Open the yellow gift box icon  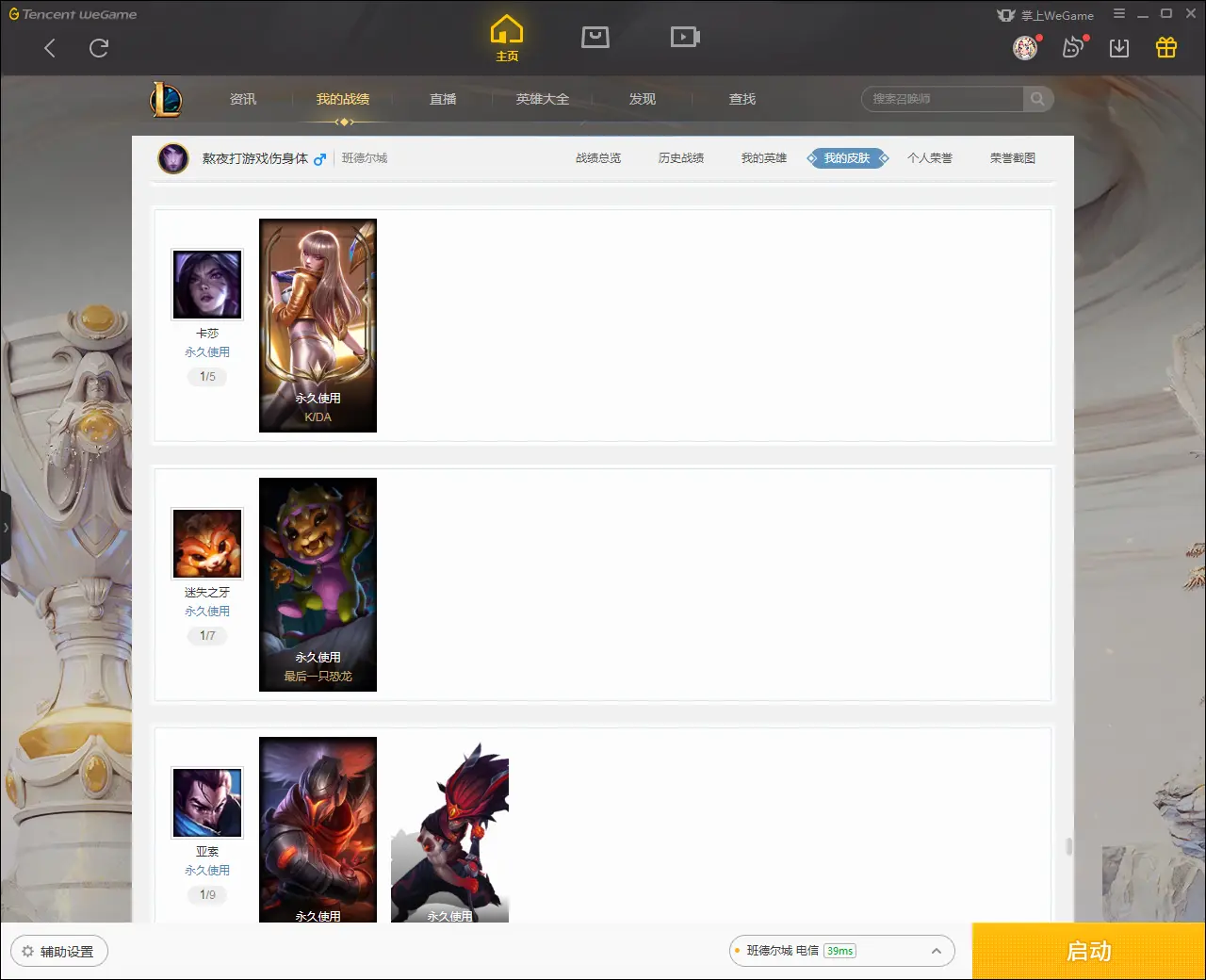pos(1166,47)
